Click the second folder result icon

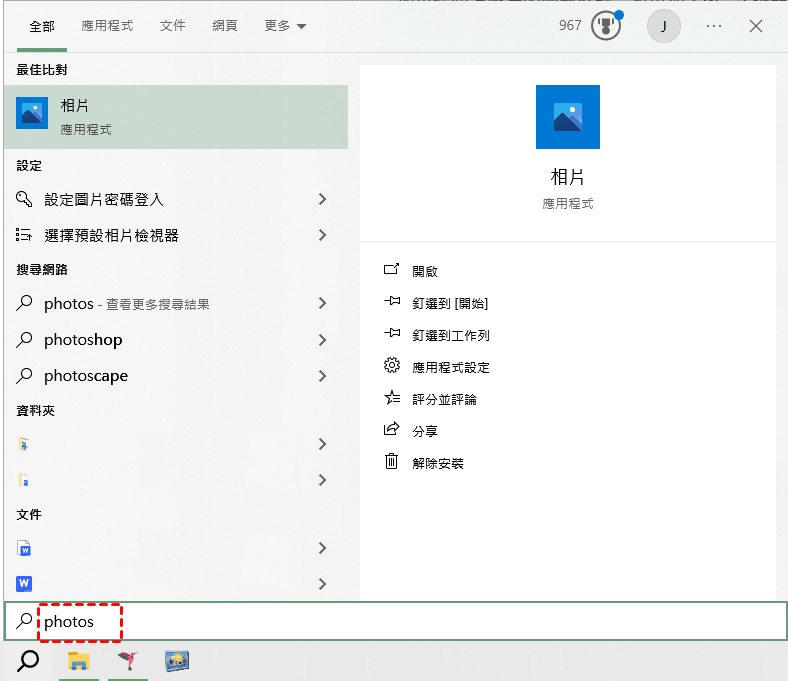[x=24, y=480]
